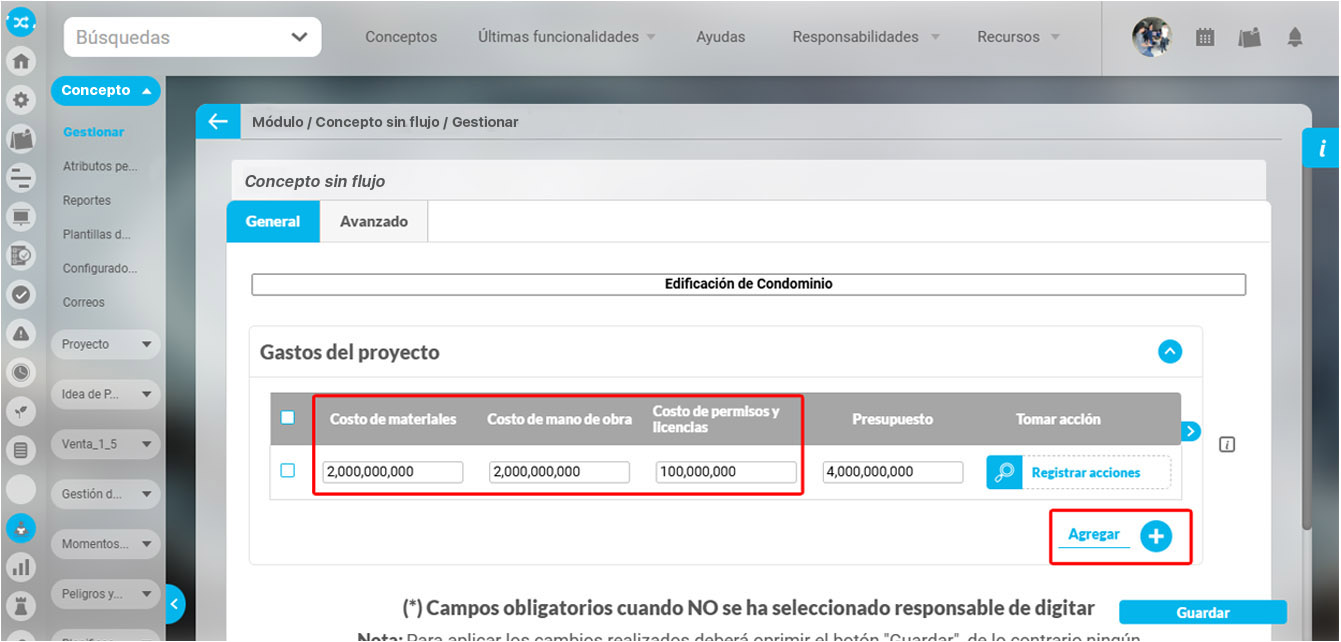
Task: Check the expense row checkbox
Action: [x=288, y=471]
